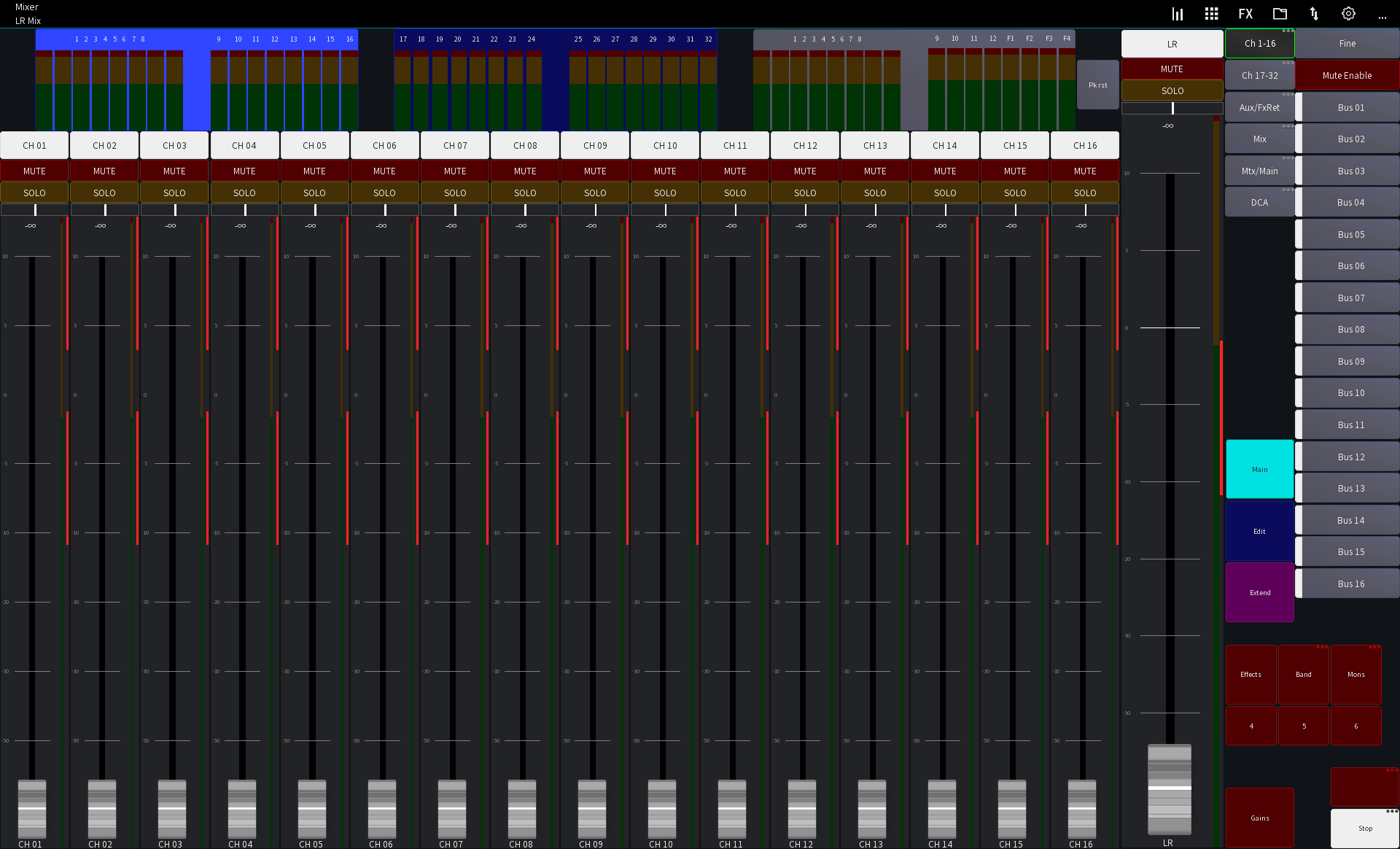This screenshot has width=1400, height=849.
Task: Adjust the LR master fader
Action: click(x=1170, y=788)
